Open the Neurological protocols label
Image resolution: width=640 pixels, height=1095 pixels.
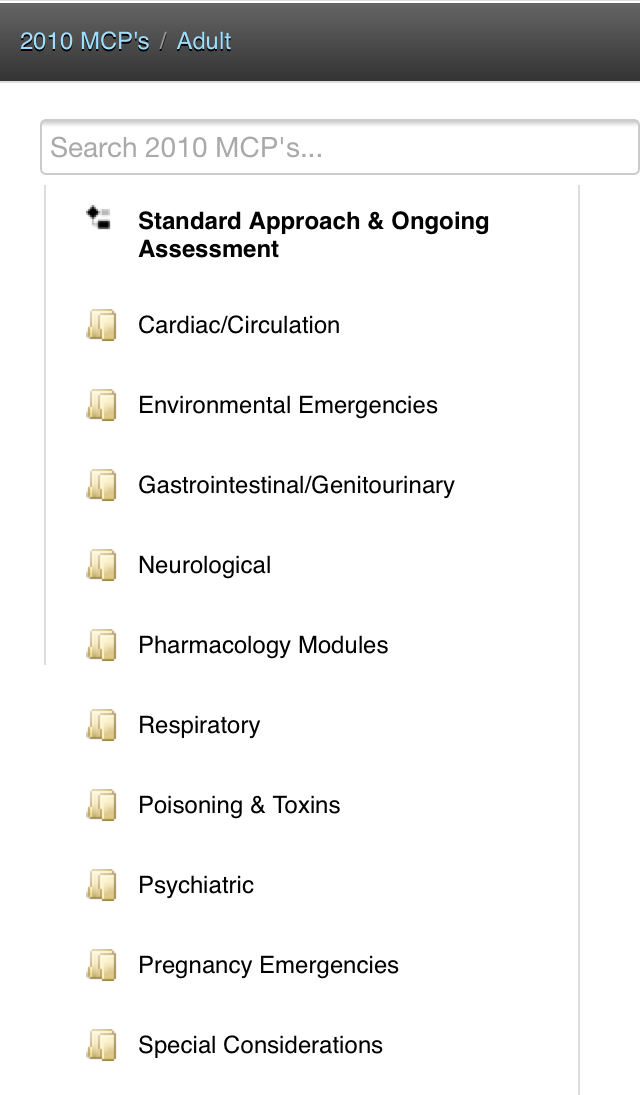(204, 565)
